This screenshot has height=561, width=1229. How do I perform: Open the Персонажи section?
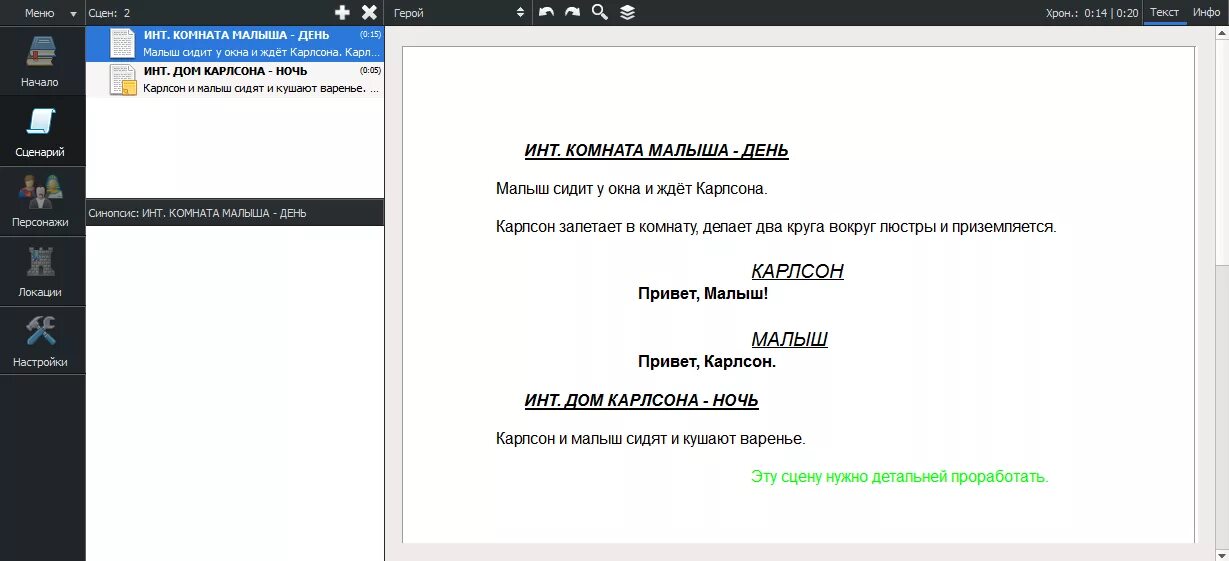click(42, 201)
